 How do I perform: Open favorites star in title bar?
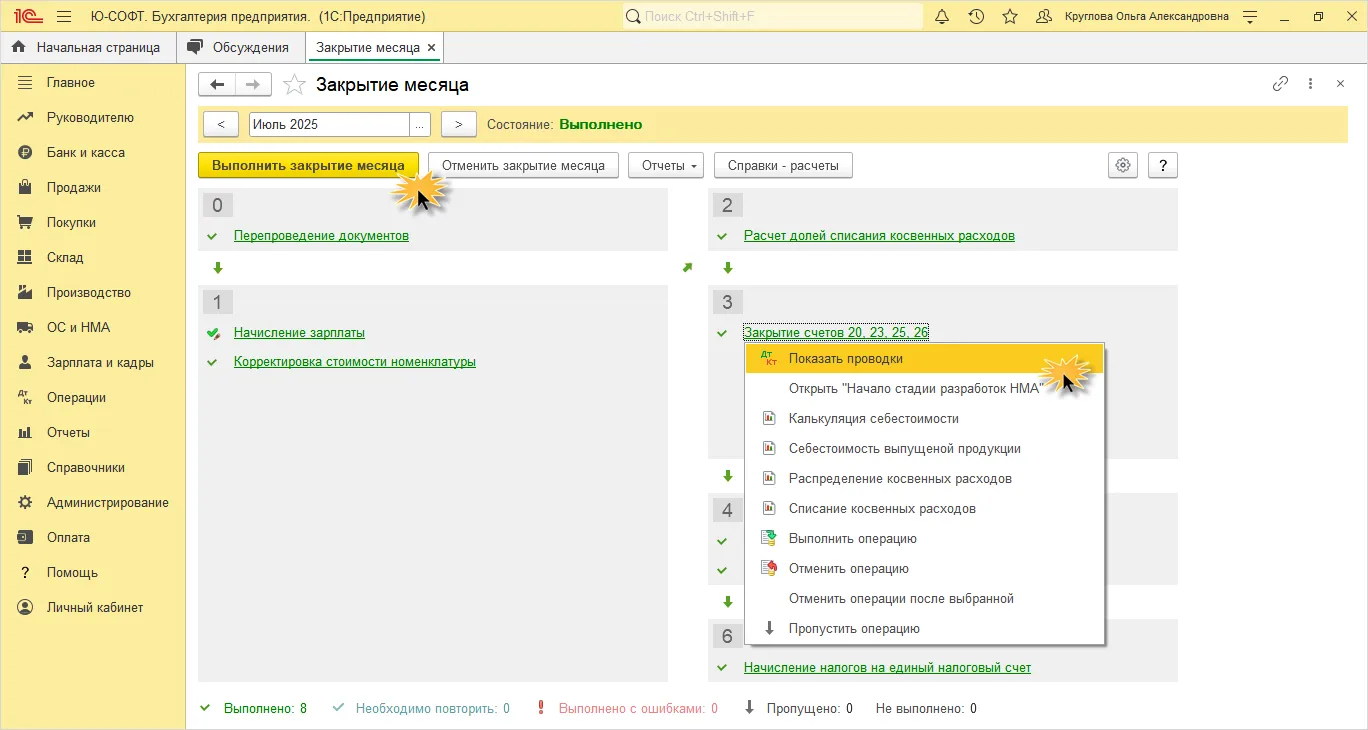(x=1010, y=16)
